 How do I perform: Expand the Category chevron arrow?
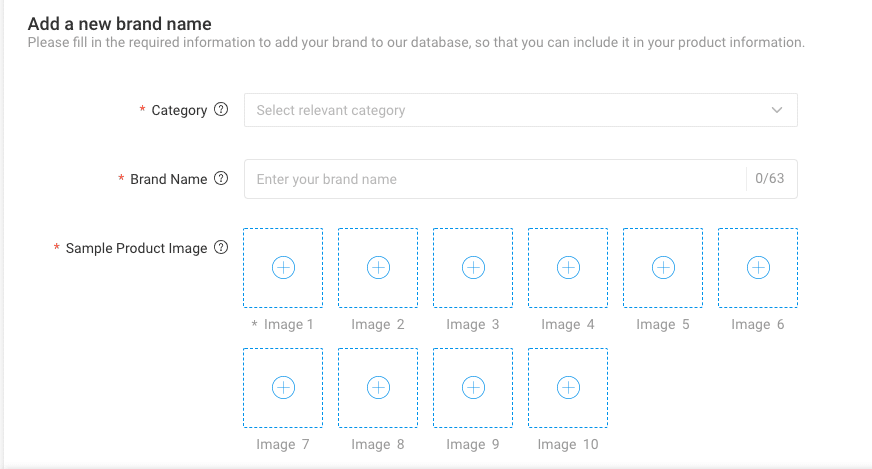[777, 110]
